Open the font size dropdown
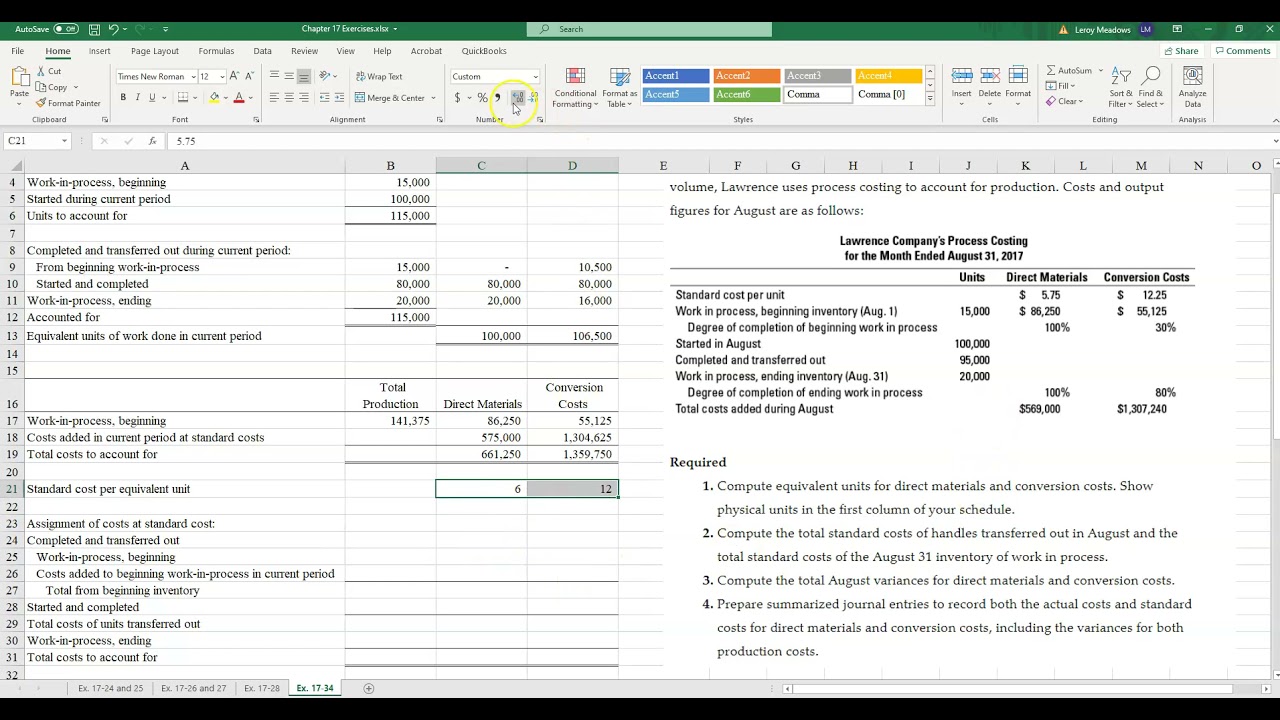Screen dimensions: 1280x720 [x=221, y=77]
